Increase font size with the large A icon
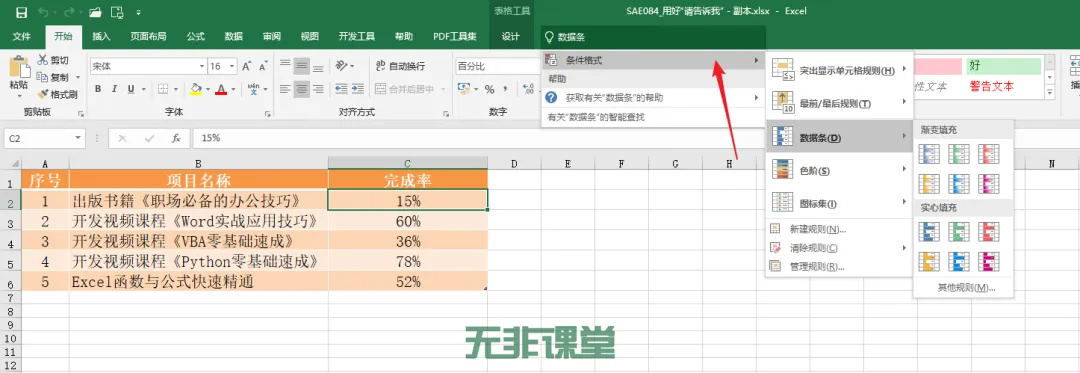1080x373 pixels. [246, 67]
